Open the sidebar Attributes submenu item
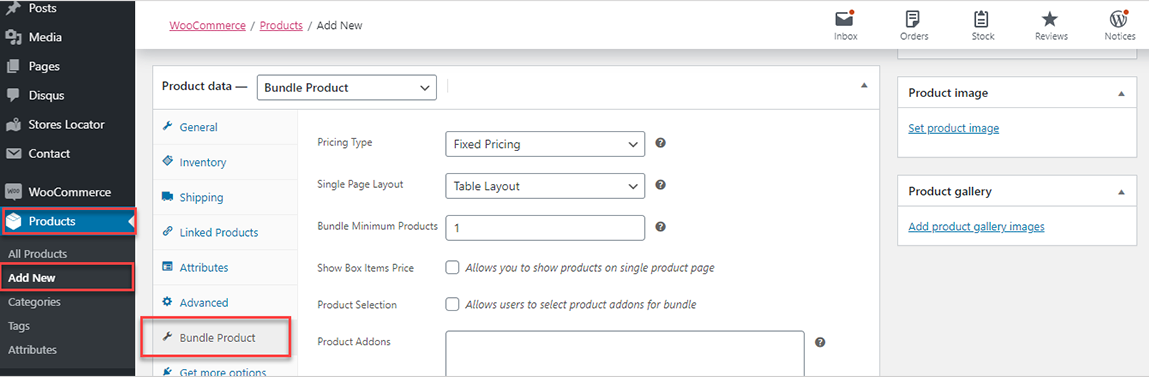 click(32, 350)
